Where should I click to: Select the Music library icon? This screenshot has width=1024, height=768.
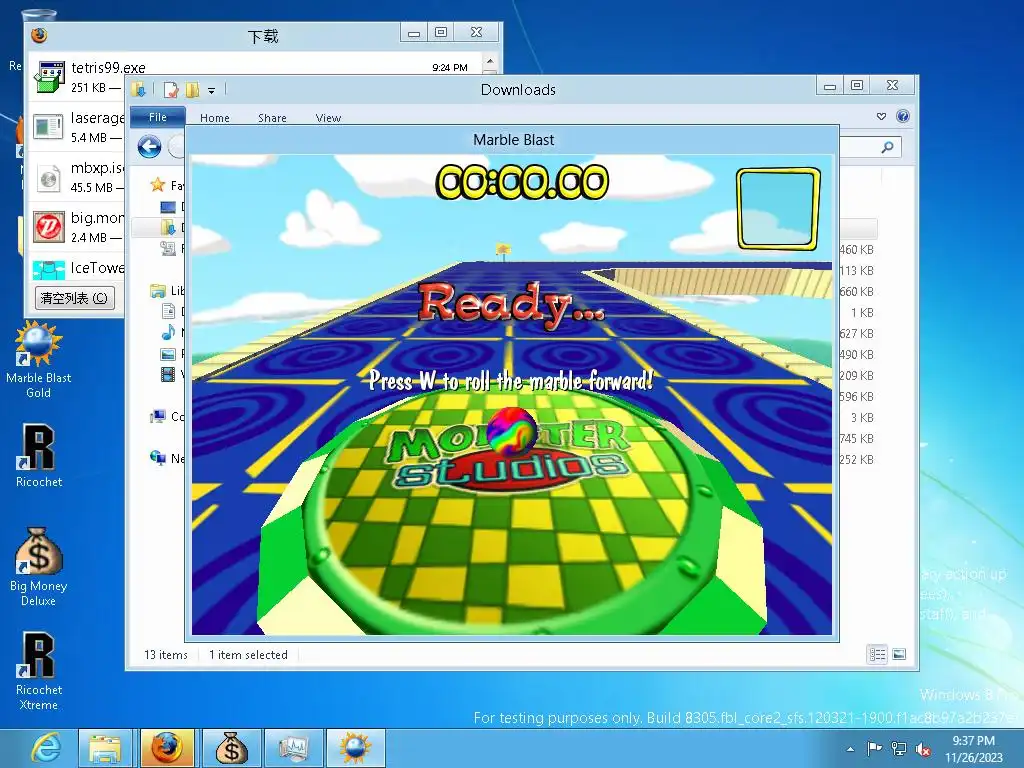coord(168,332)
